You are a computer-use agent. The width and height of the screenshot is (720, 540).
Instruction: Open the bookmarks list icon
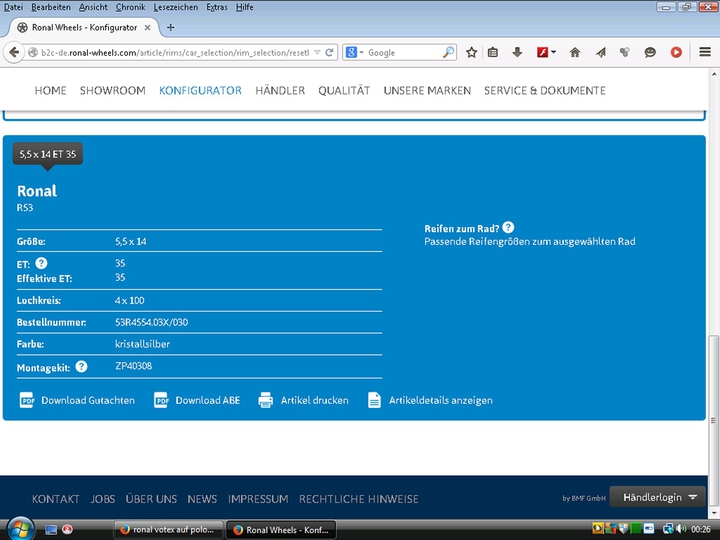tap(493, 52)
